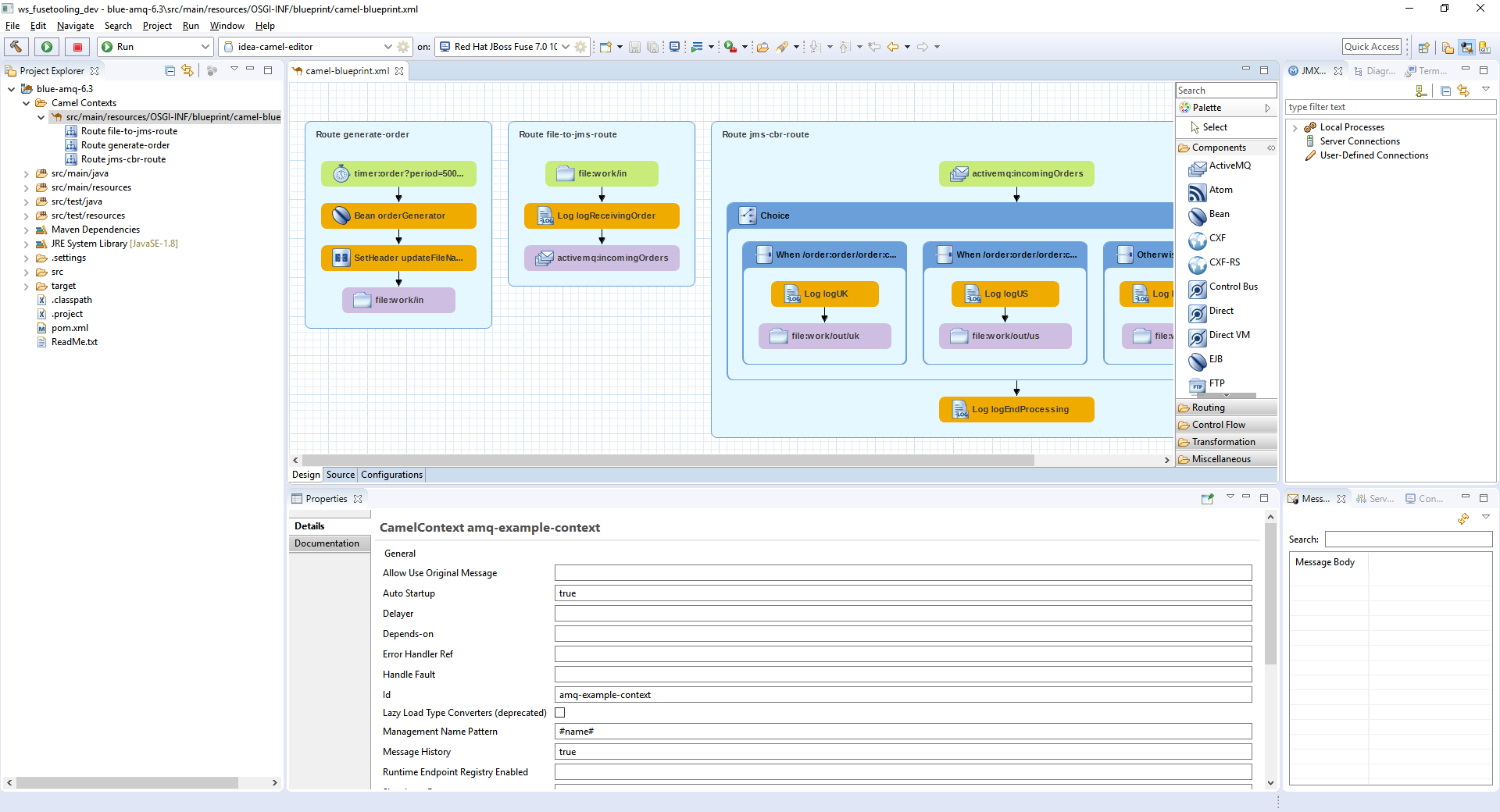Click the Auto Startup input field
Image resolution: width=1500 pixels, height=812 pixels.
(902, 594)
